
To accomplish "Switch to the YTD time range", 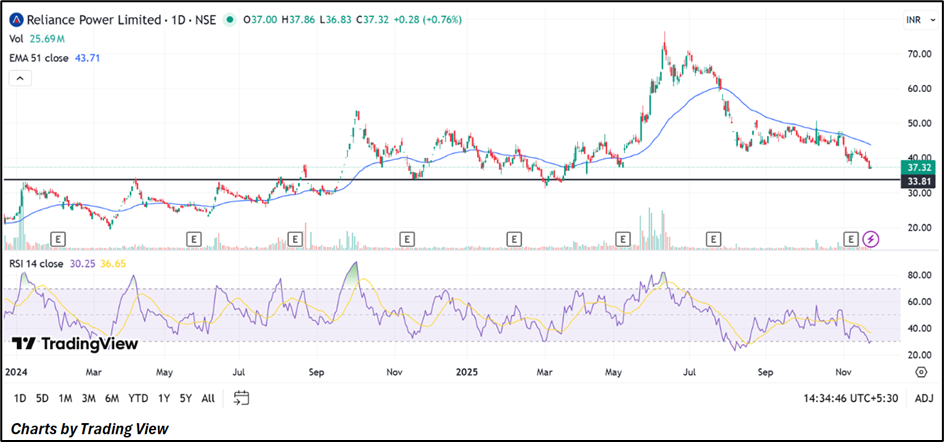I will pos(139,398).
